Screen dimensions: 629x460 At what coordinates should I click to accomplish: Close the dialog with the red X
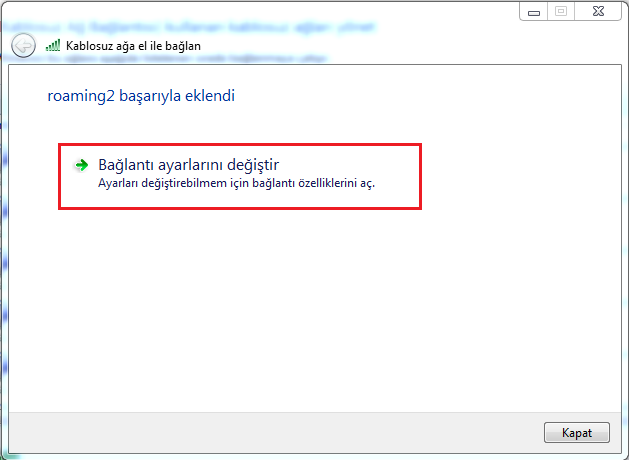(596, 11)
